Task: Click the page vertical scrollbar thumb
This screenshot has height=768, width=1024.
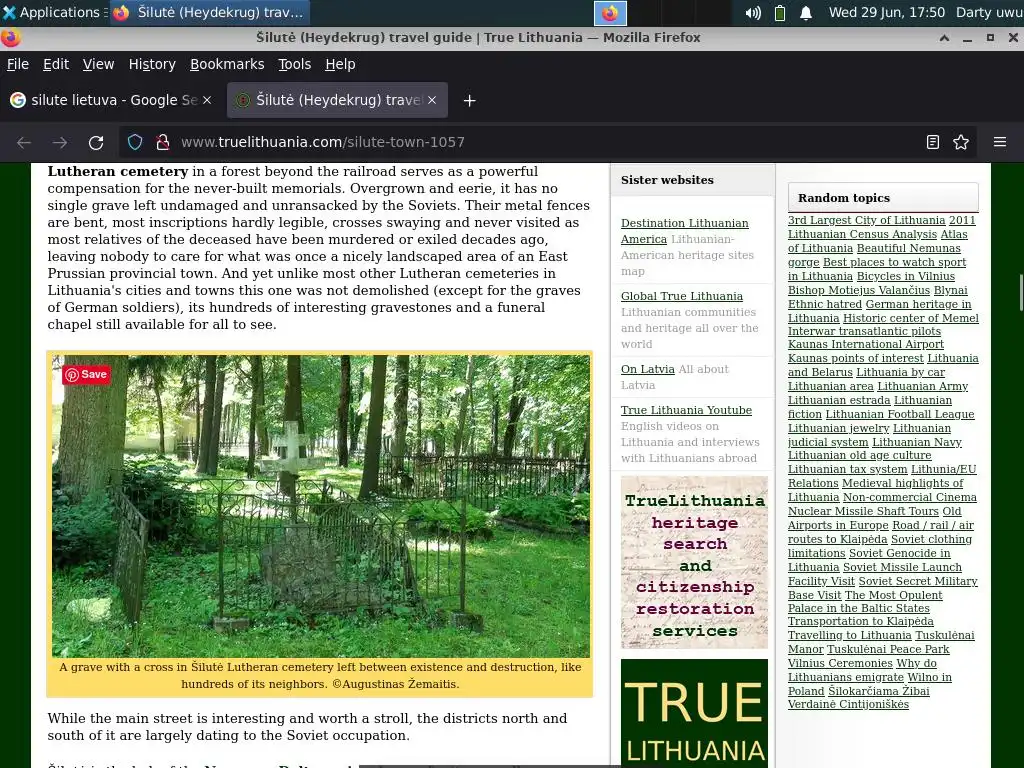Action: (1021, 293)
